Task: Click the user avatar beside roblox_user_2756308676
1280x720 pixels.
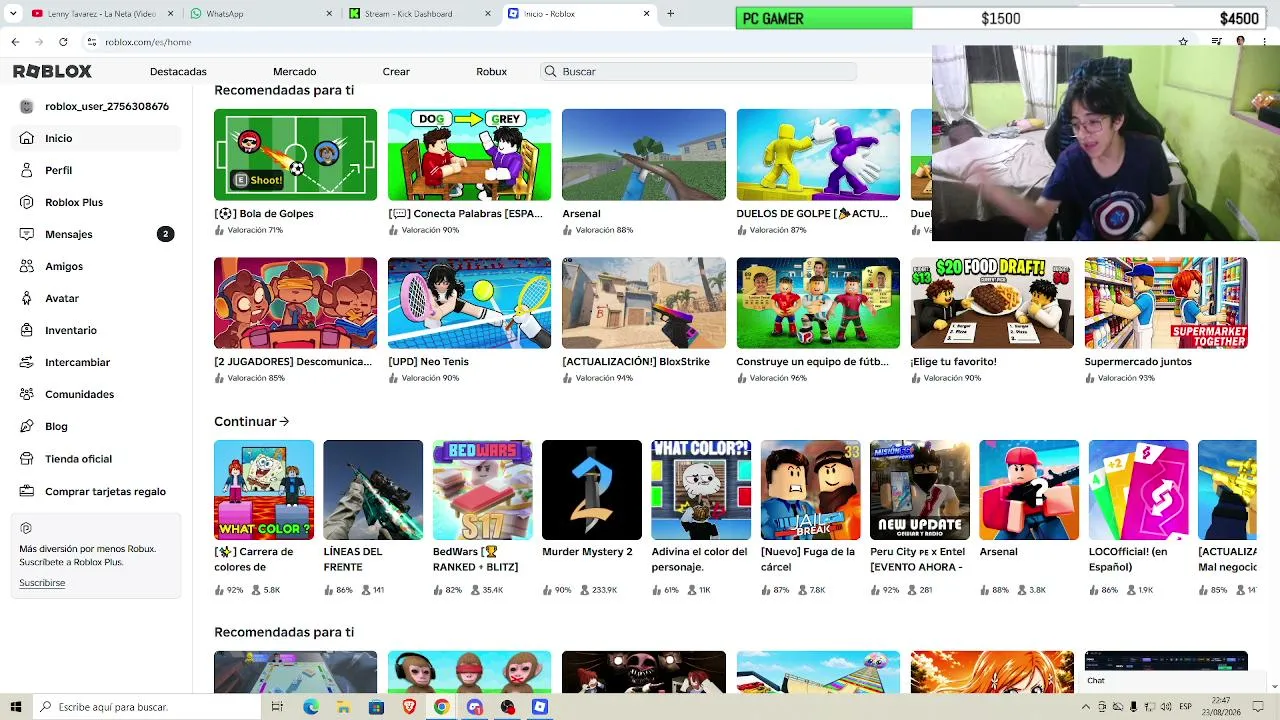Action: 26,106
